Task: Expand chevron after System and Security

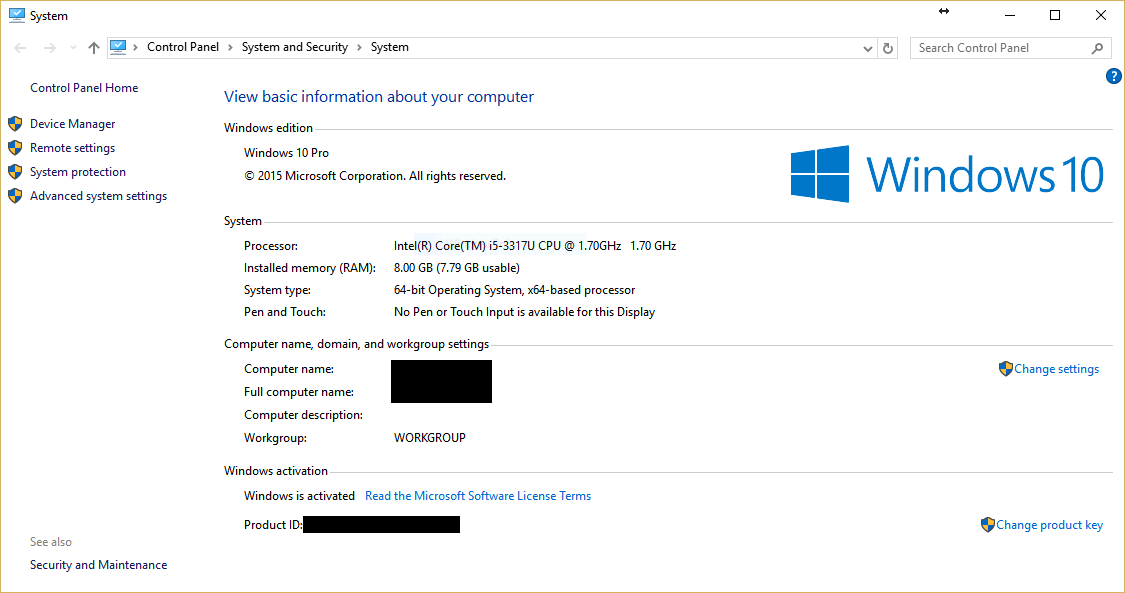Action: 359,47
